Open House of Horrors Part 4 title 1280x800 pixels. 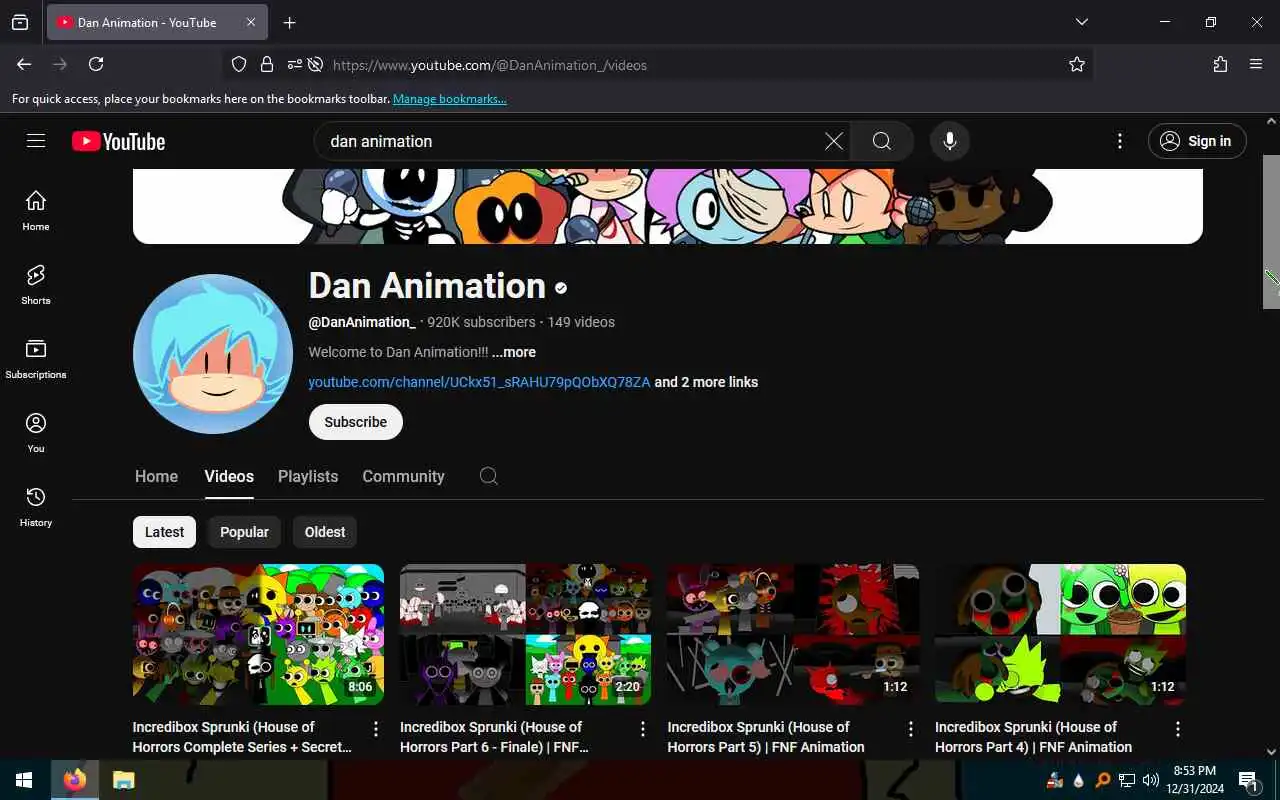(1033, 737)
